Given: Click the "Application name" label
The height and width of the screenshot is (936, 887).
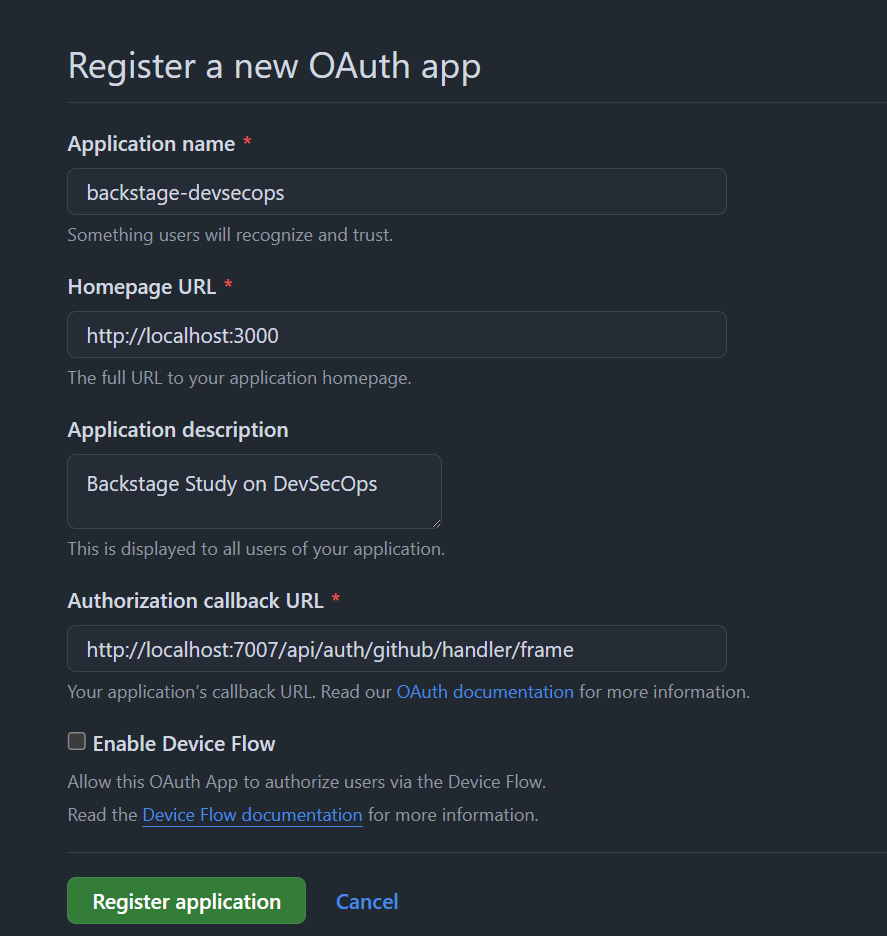Looking at the screenshot, I should [151, 144].
